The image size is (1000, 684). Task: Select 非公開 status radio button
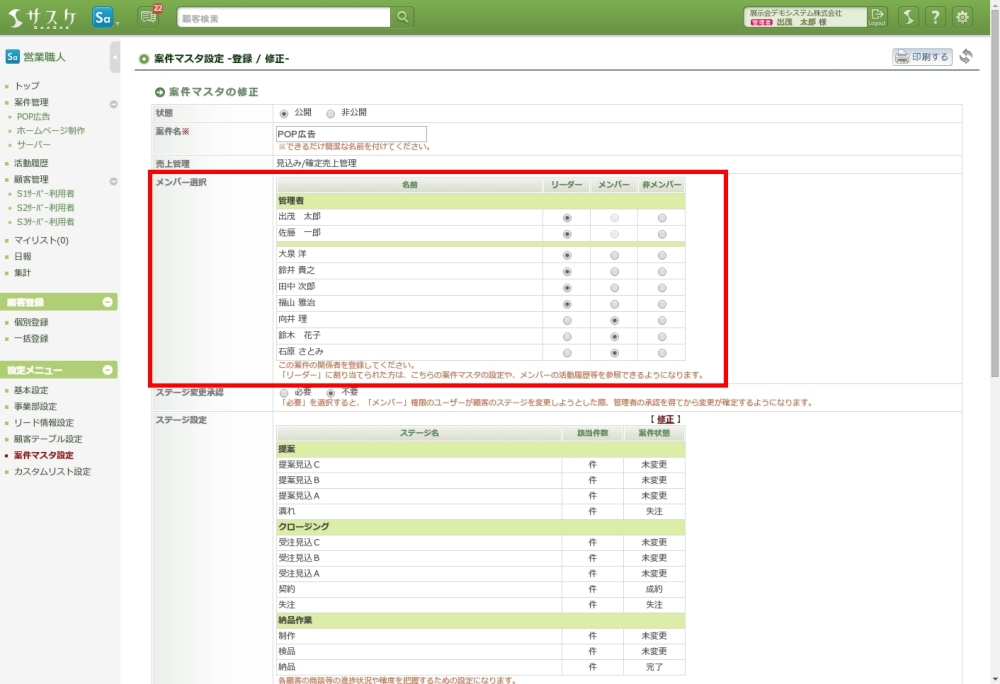330,113
